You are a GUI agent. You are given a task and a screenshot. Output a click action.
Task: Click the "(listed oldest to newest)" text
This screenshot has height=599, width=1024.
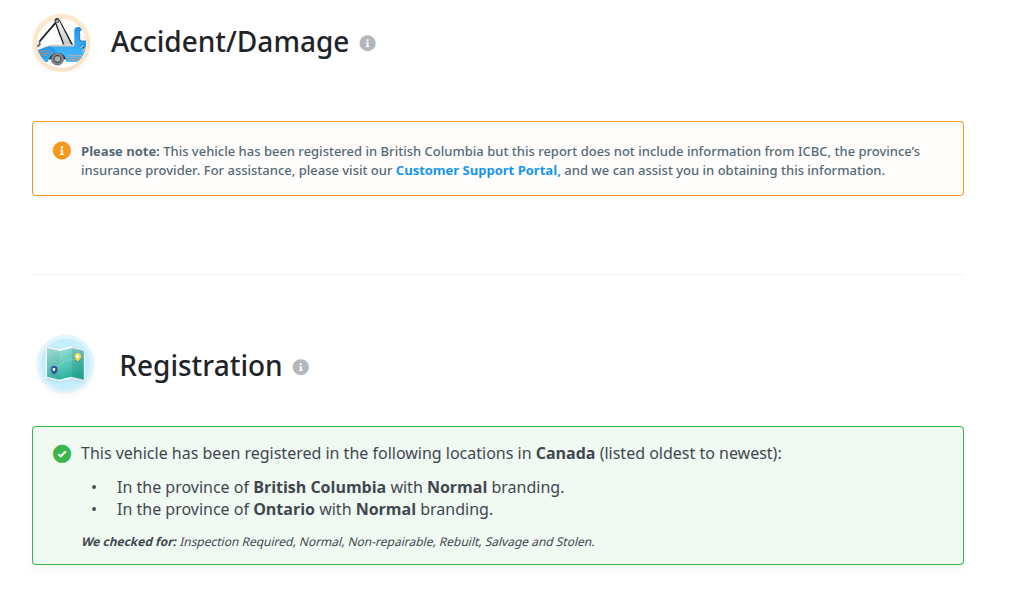coord(689,453)
